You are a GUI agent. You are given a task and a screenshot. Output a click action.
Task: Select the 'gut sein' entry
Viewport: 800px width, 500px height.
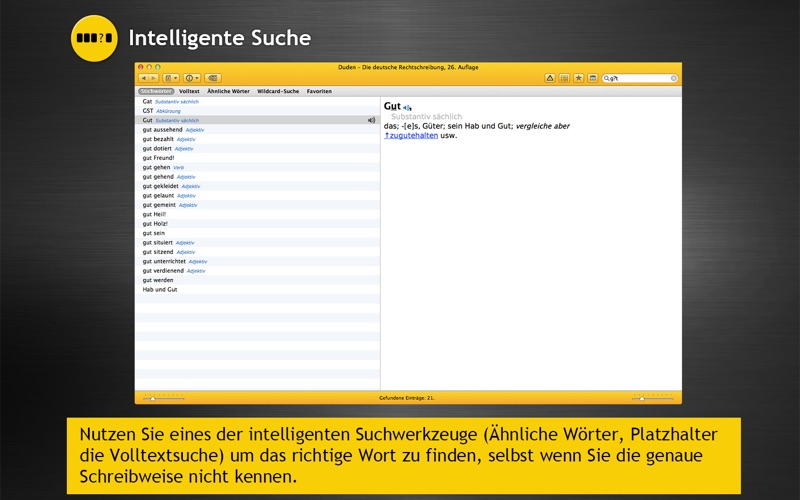click(x=258, y=233)
